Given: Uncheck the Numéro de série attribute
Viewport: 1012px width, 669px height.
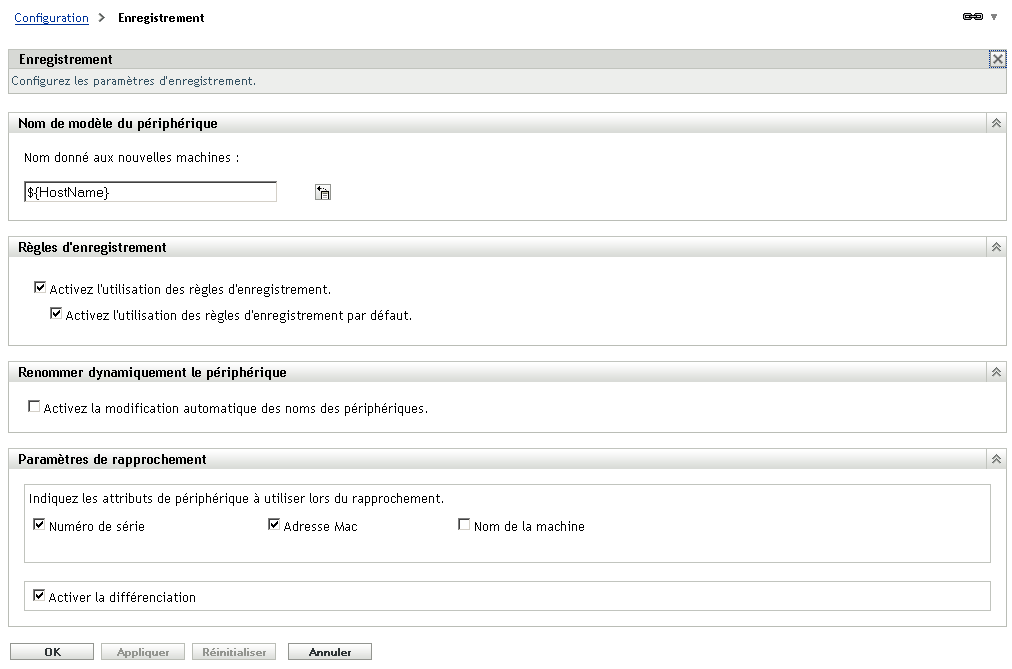Looking at the screenshot, I should coord(40,523).
